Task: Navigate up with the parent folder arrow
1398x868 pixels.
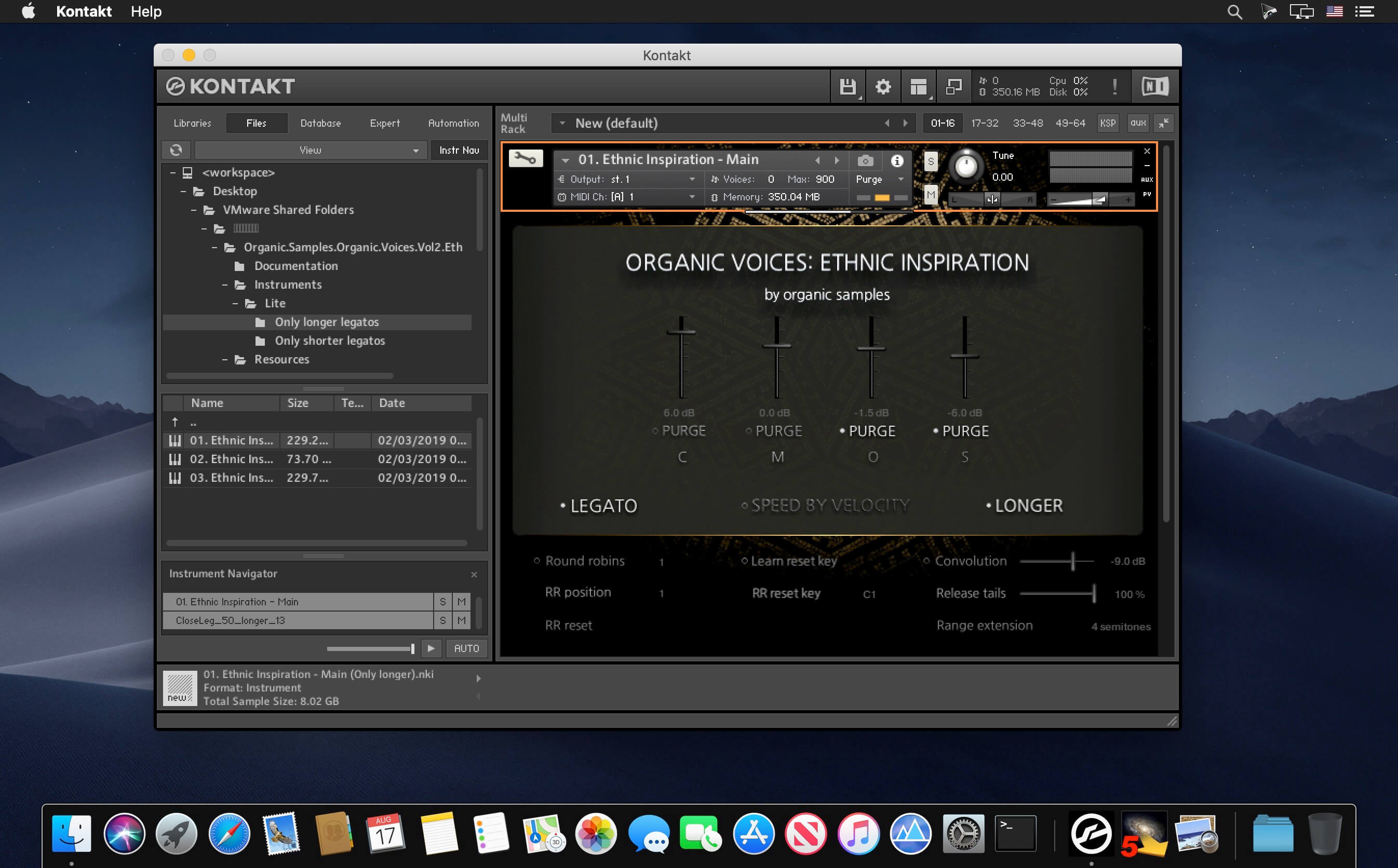Action: click(x=175, y=422)
